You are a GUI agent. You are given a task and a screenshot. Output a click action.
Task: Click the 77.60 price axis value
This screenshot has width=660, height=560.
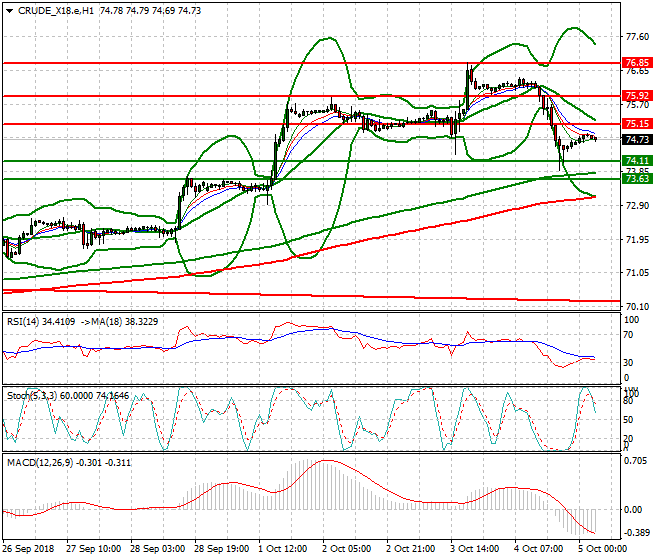637,37
